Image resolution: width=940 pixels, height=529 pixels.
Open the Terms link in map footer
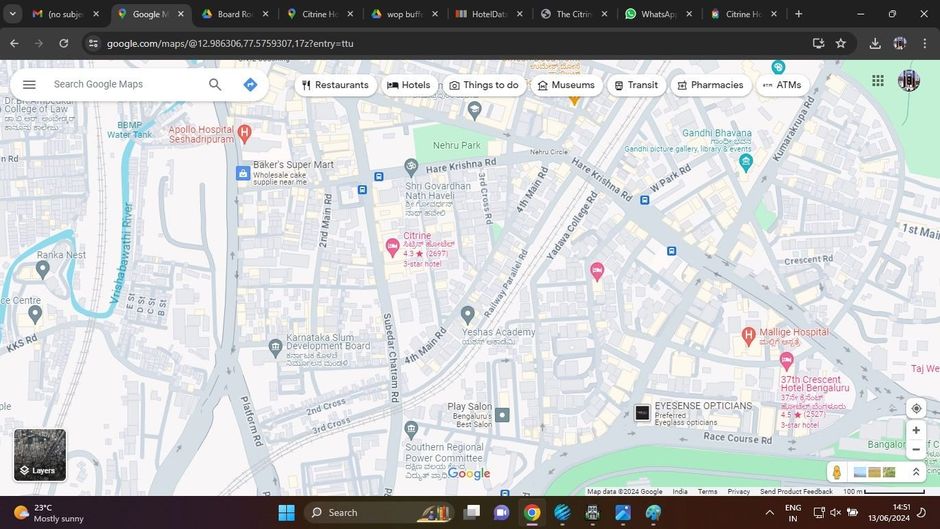[707, 491]
